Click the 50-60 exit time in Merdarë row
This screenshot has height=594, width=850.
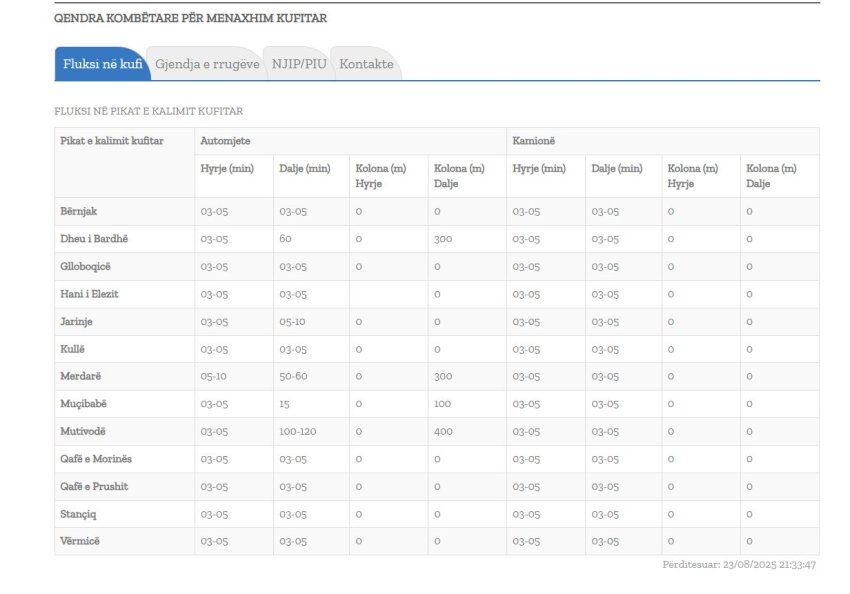[293, 376]
